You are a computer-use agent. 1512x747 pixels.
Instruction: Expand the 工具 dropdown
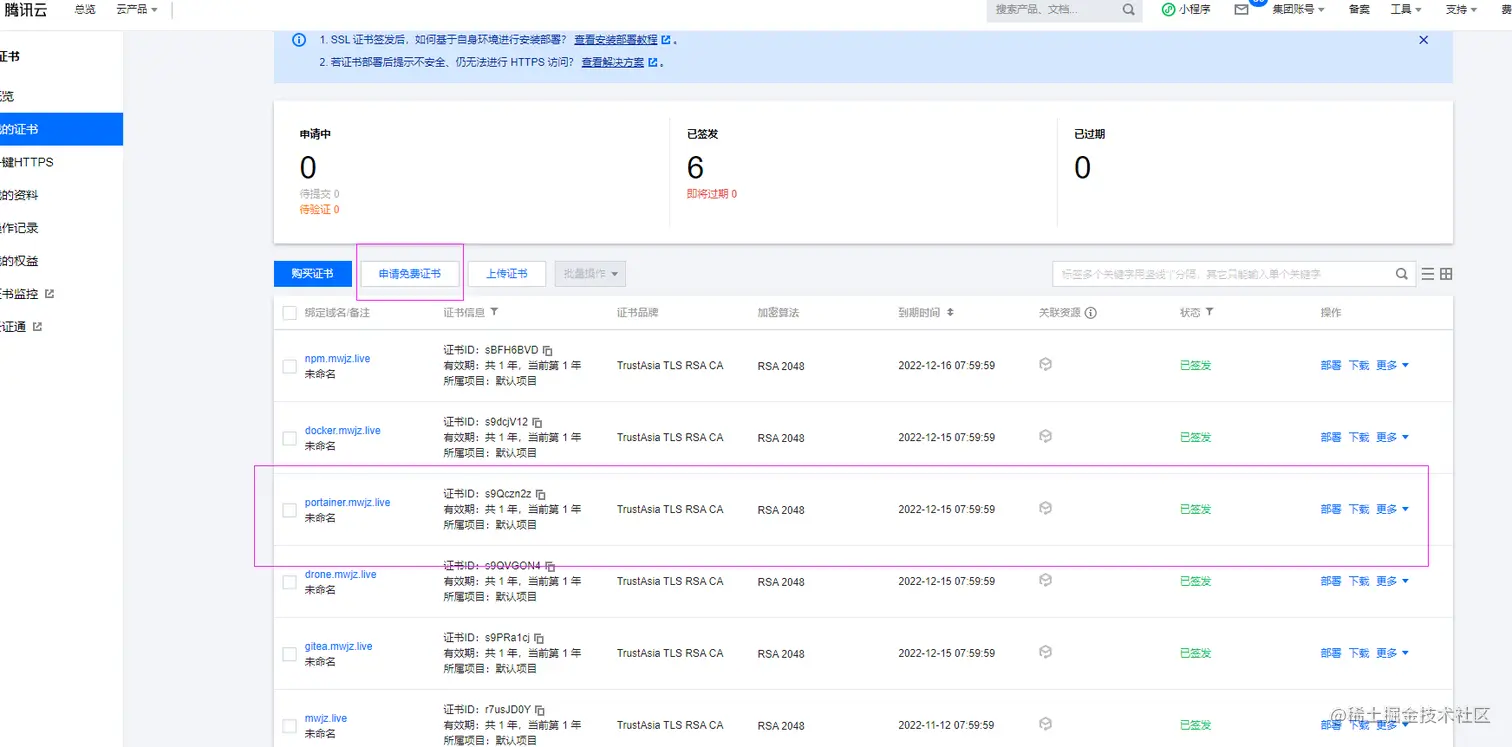point(1406,9)
